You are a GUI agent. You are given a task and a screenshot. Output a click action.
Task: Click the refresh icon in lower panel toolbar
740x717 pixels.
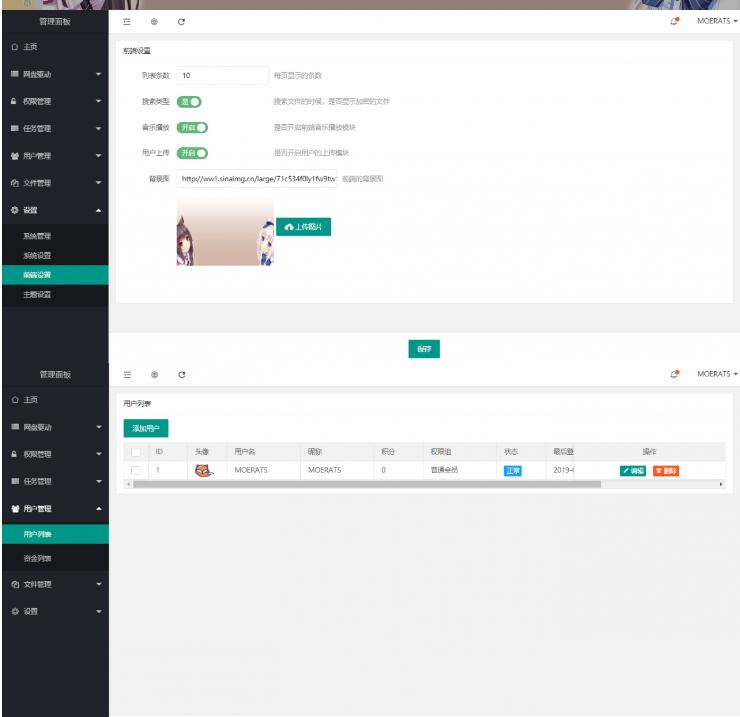[182, 375]
